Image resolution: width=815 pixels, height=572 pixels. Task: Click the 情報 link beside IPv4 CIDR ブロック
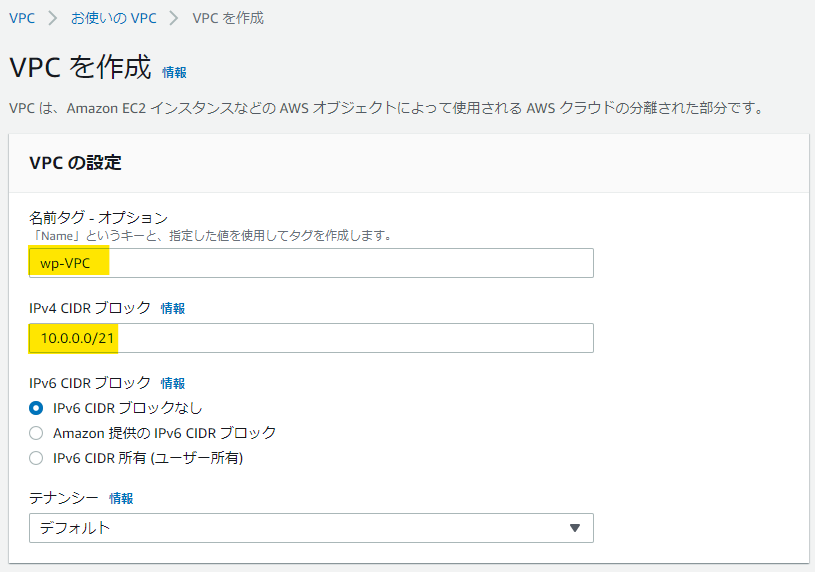[x=173, y=308]
